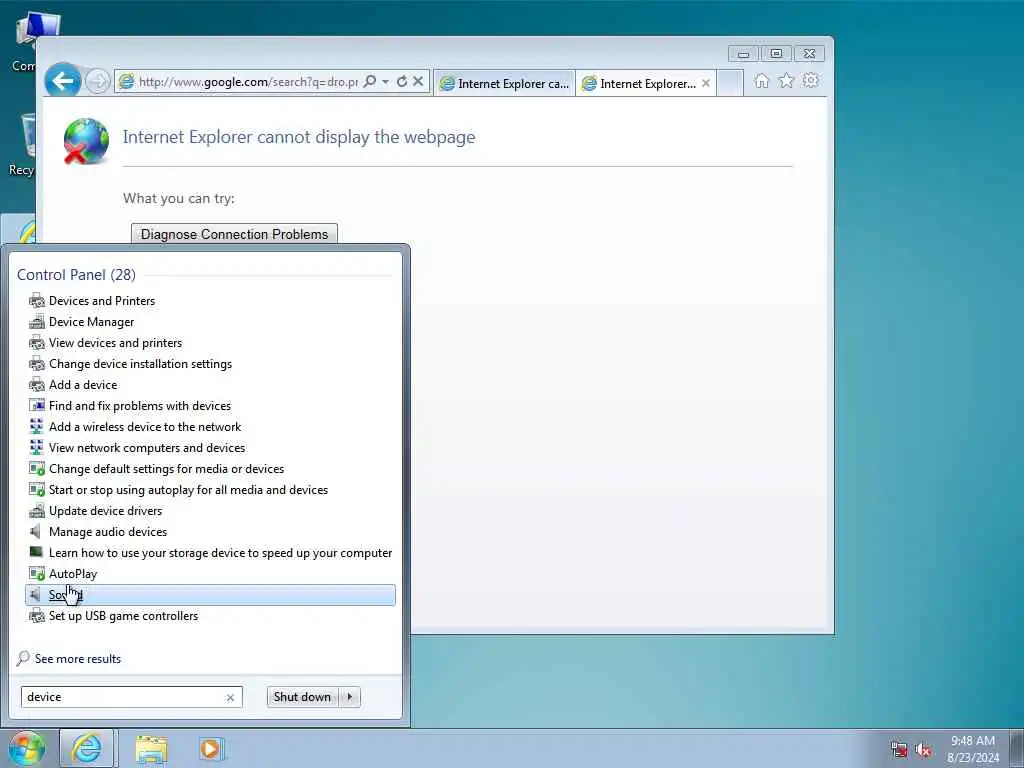Expand the Shut down options arrow
Viewport: 1024px width, 768px height.
350,697
